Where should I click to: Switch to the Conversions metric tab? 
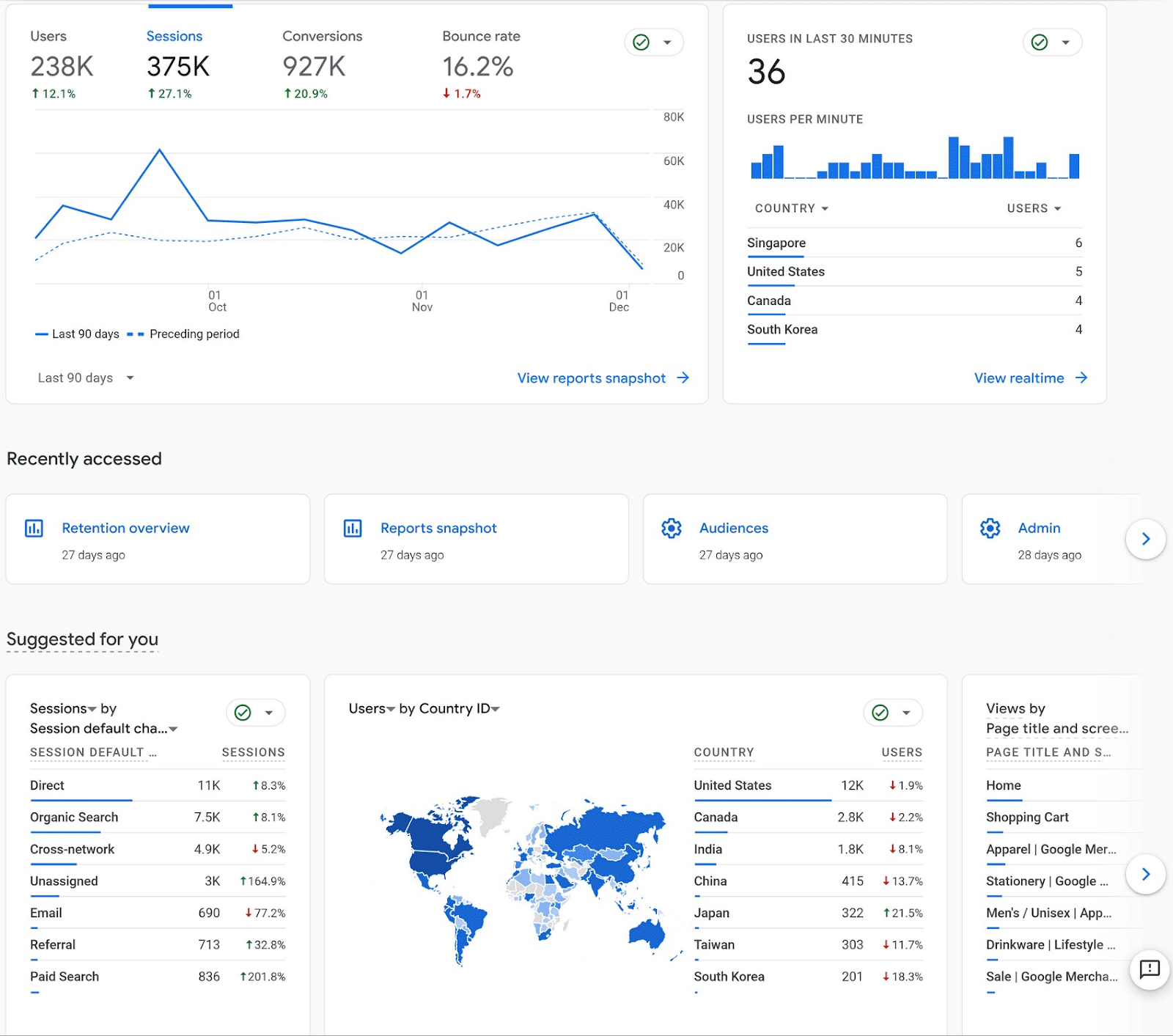[x=323, y=36]
